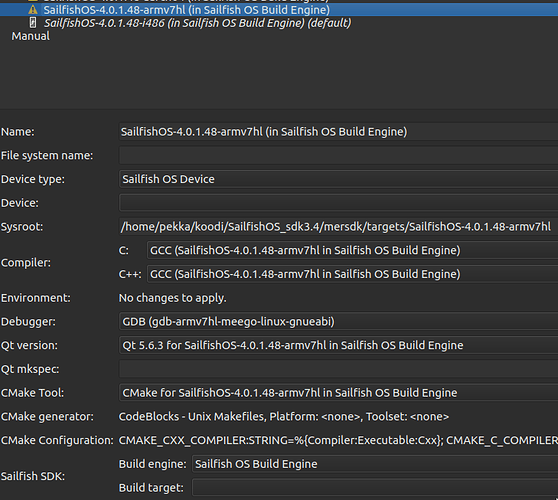Screen dimensions: 558x500
Task: Click the 'Qt version:' label
Action: pyautogui.click(x=29, y=345)
